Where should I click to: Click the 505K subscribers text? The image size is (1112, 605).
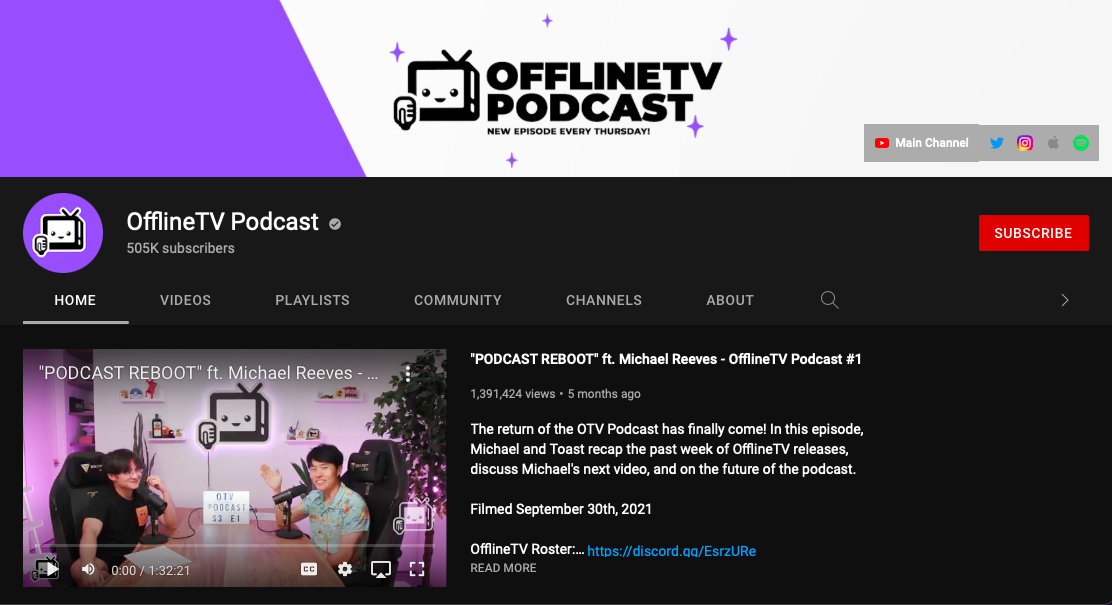tap(180, 248)
